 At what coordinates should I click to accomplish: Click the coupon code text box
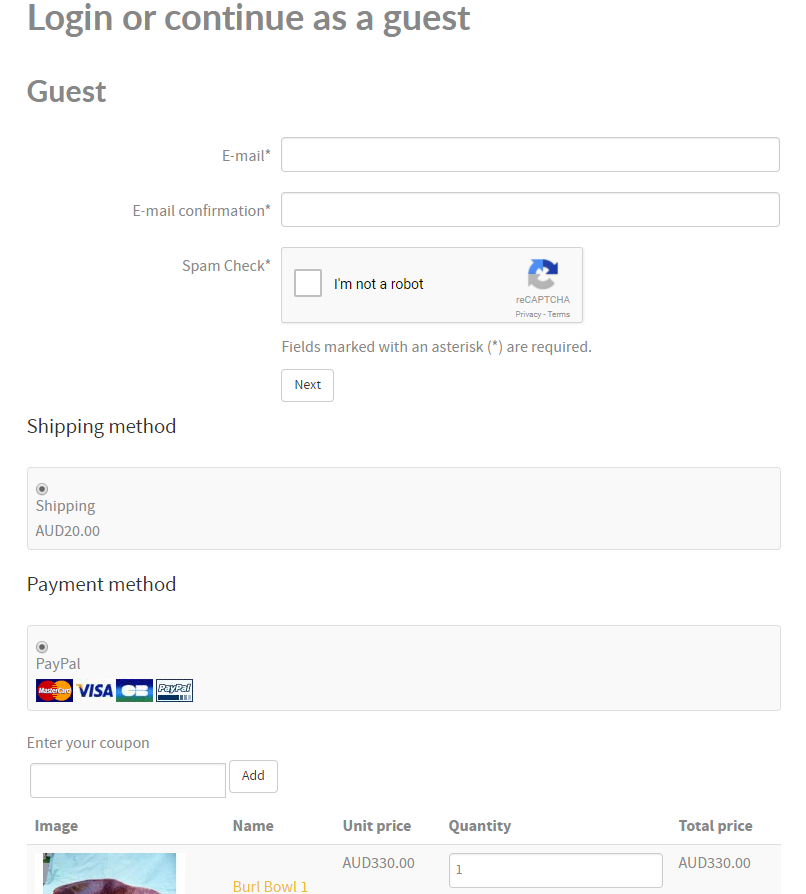(128, 780)
